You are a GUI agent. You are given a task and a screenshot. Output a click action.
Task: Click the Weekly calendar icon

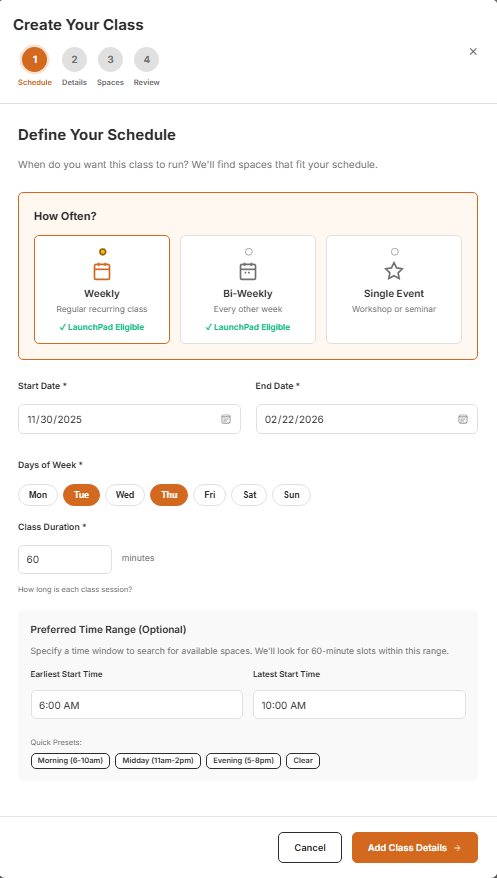[x=102, y=271]
